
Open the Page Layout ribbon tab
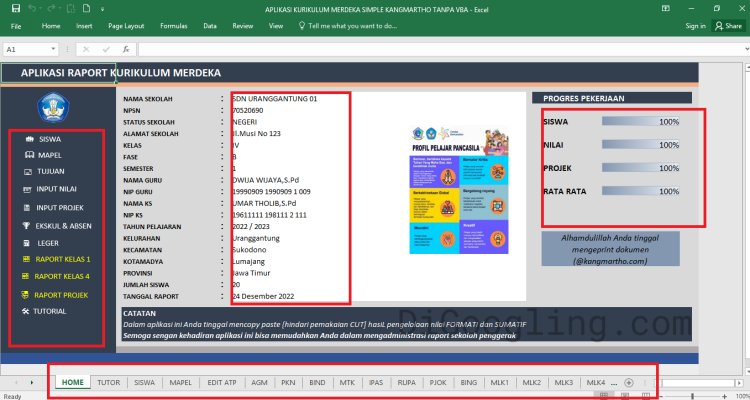[126, 25]
